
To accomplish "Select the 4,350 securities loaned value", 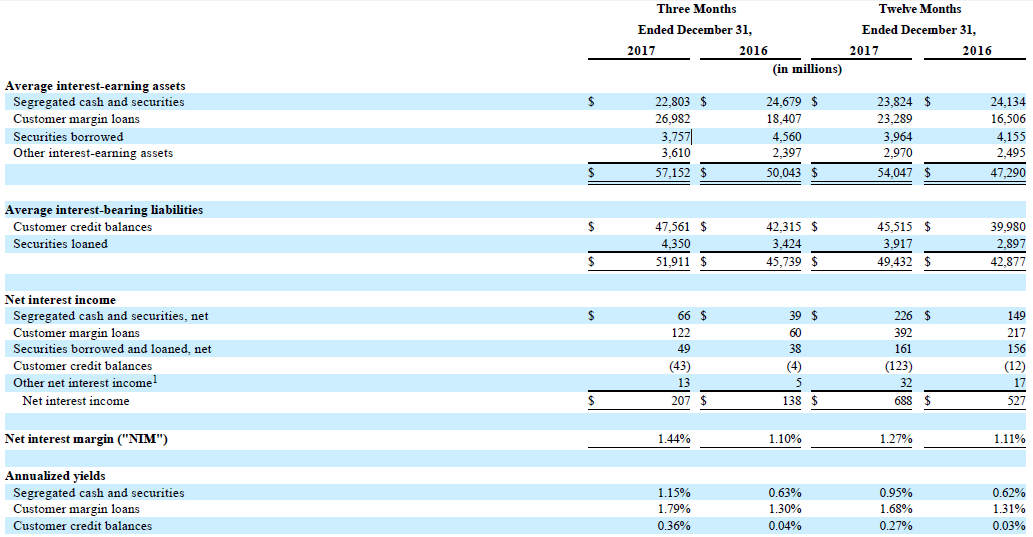I will click(x=675, y=244).
